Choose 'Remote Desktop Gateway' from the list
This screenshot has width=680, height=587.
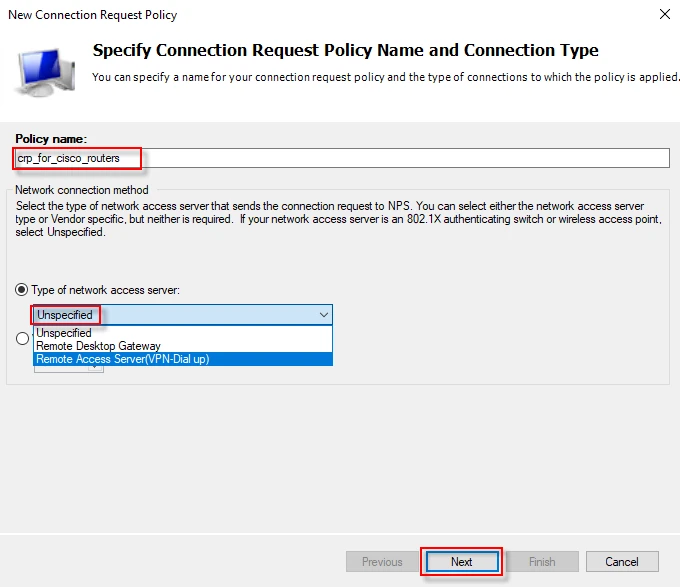click(x=98, y=346)
